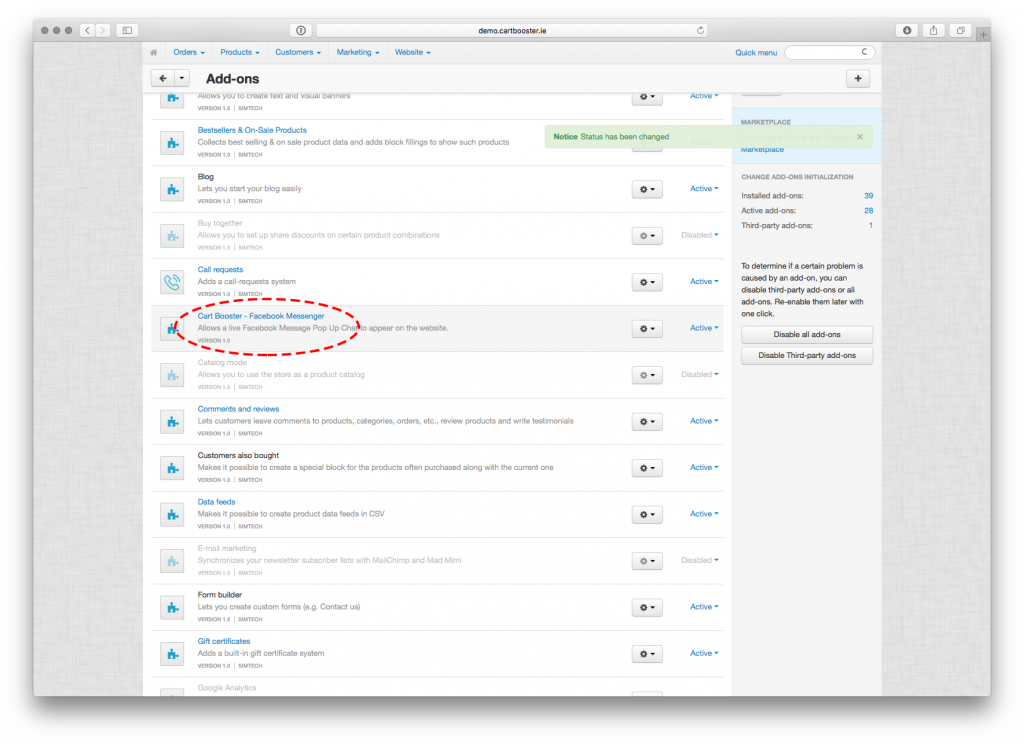Click the Safari address bar

click(512, 30)
